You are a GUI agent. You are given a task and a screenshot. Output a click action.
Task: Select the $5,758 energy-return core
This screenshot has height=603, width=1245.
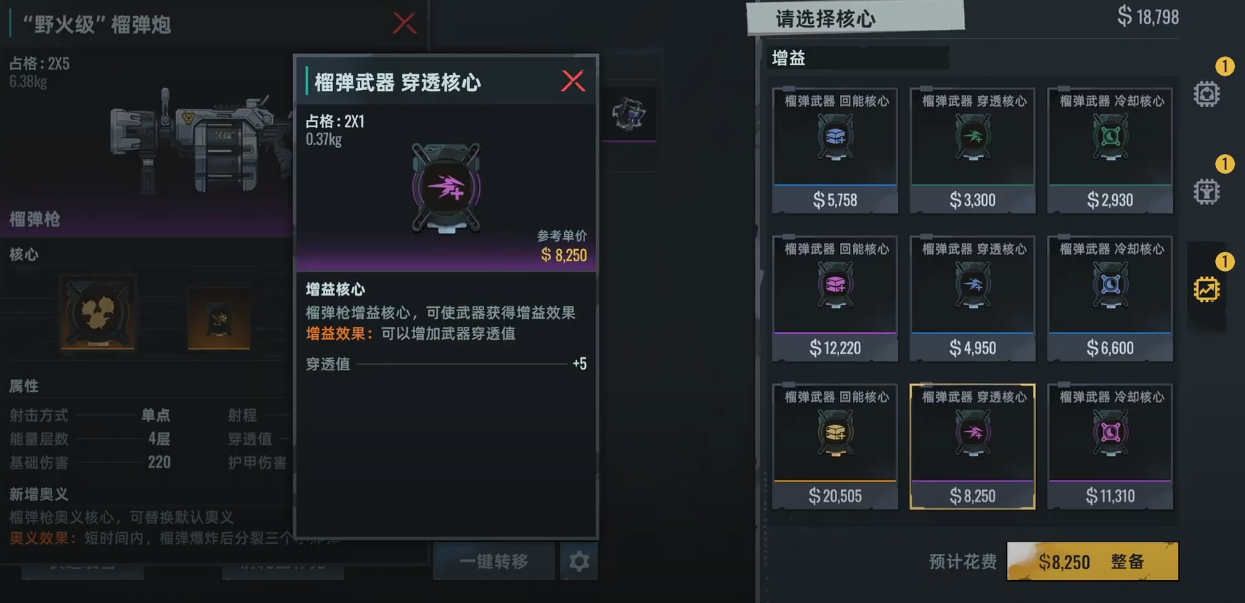click(835, 150)
